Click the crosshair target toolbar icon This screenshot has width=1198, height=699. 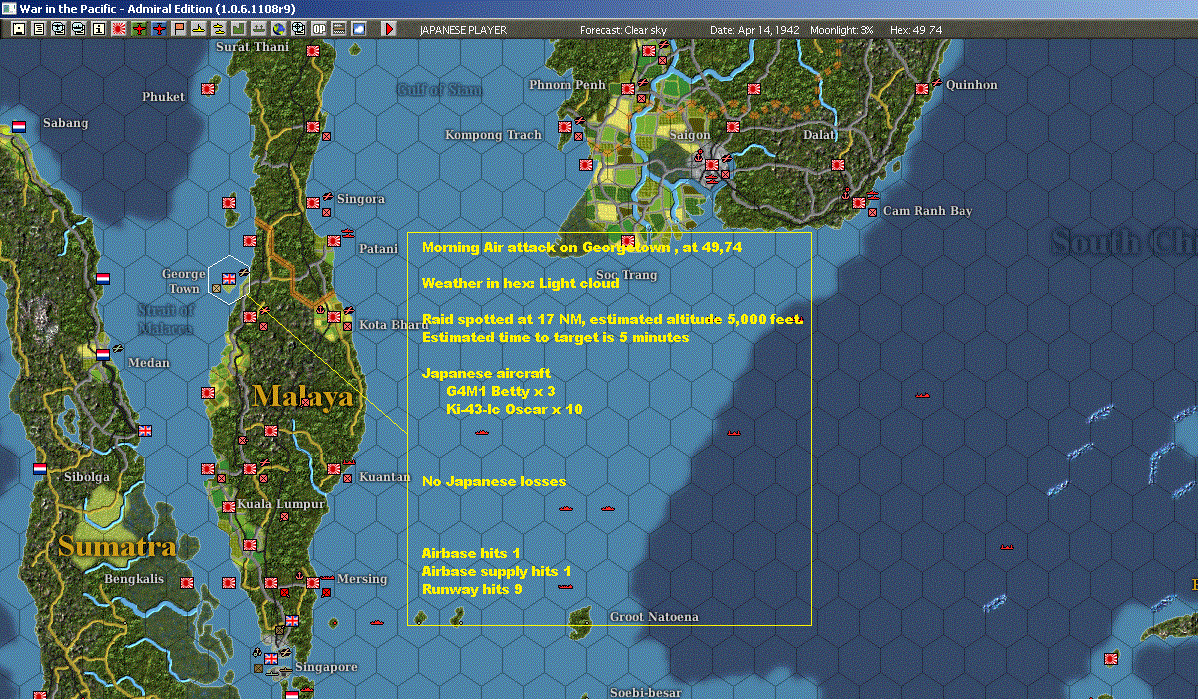click(299, 29)
